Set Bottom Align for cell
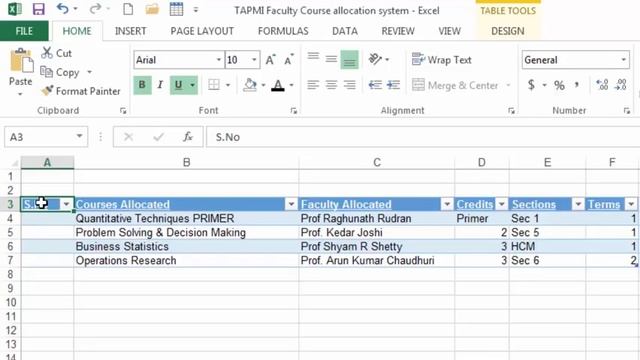This screenshot has height=360, width=640. point(349,60)
